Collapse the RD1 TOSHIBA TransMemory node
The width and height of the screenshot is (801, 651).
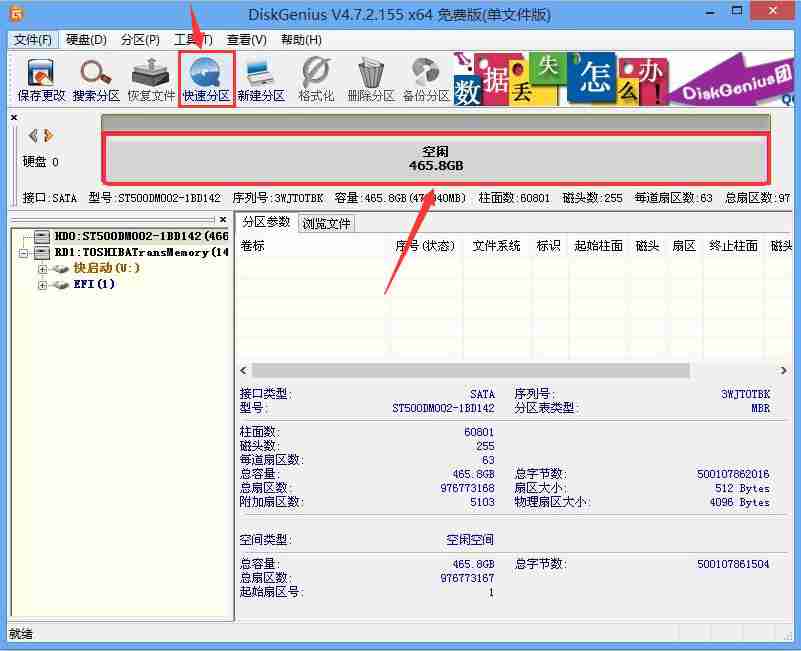[x=23, y=253]
